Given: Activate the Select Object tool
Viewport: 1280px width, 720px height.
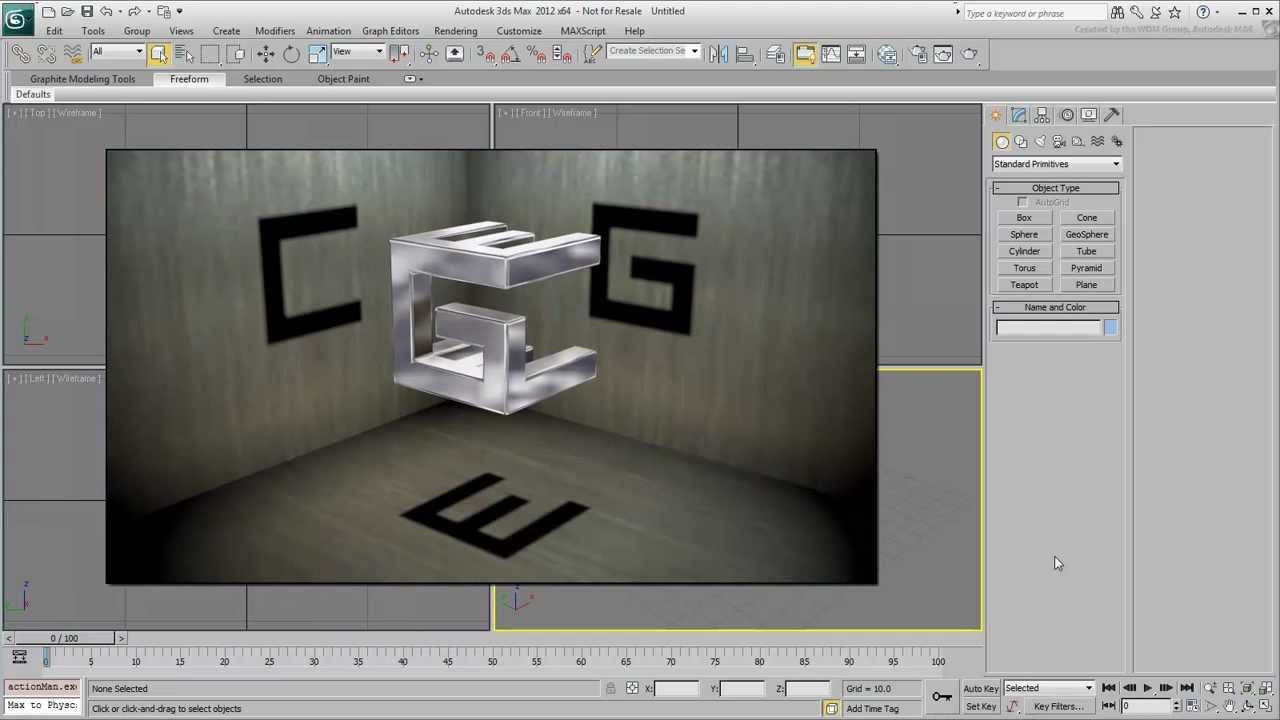Looking at the screenshot, I should [x=159, y=54].
